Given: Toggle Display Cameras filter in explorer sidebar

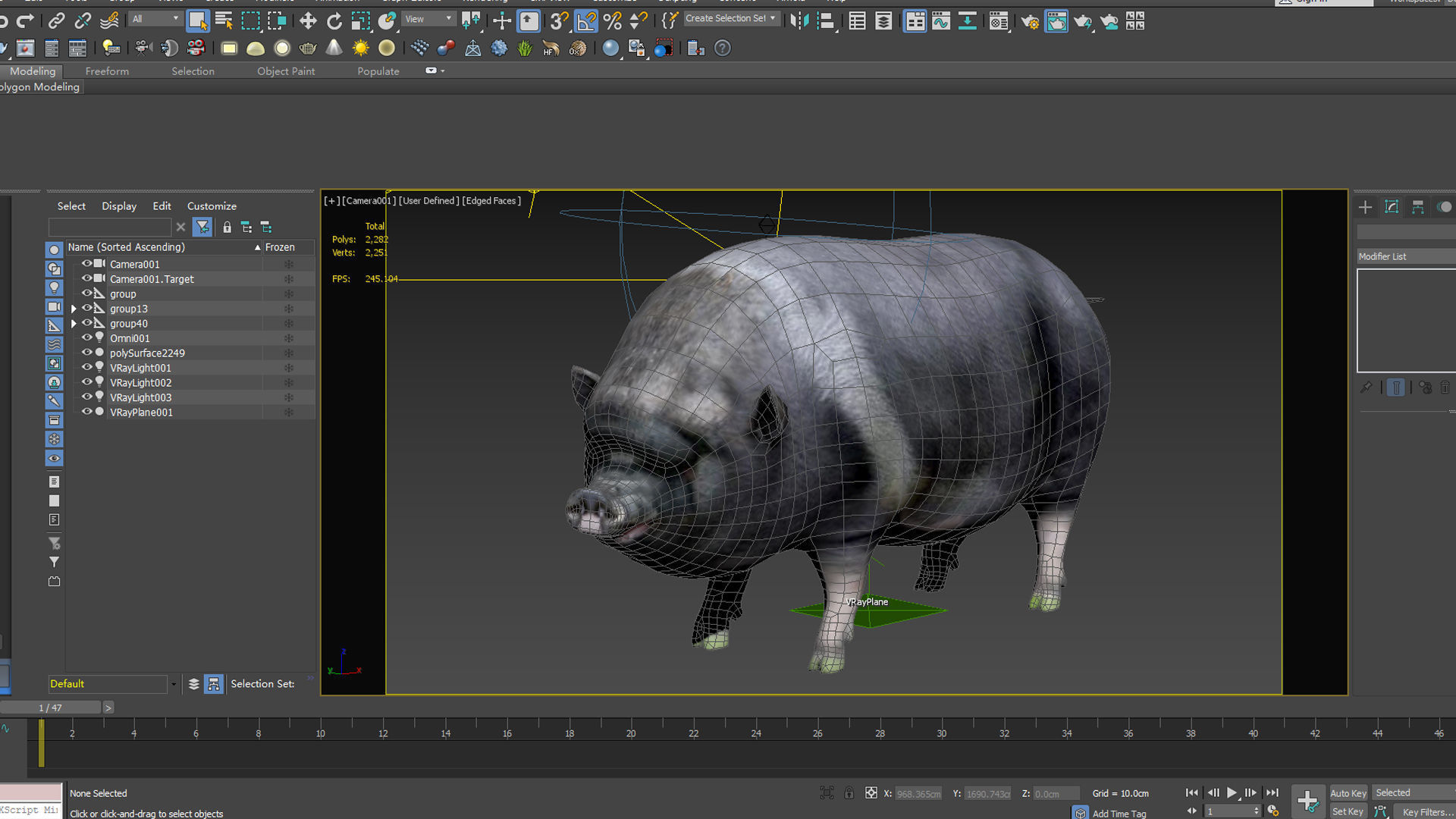Looking at the screenshot, I should (x=54, y=306).
